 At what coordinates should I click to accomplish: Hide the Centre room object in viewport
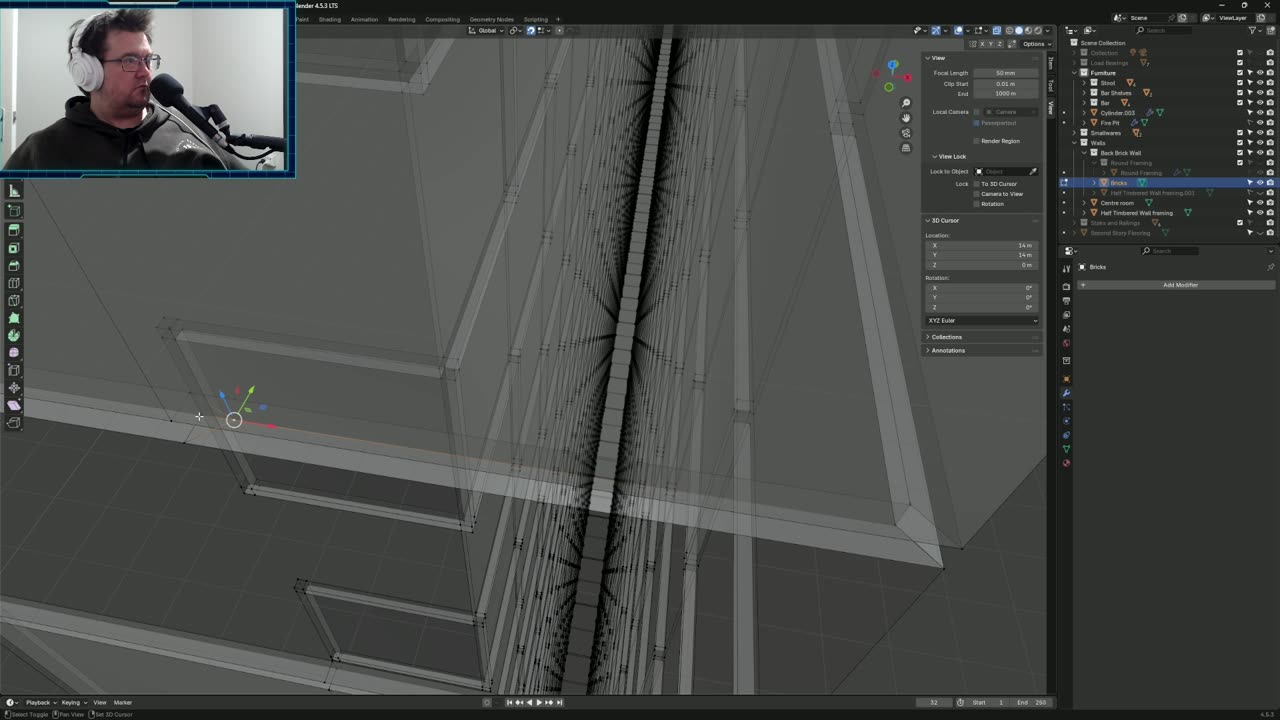click(x=1260, y=203)
